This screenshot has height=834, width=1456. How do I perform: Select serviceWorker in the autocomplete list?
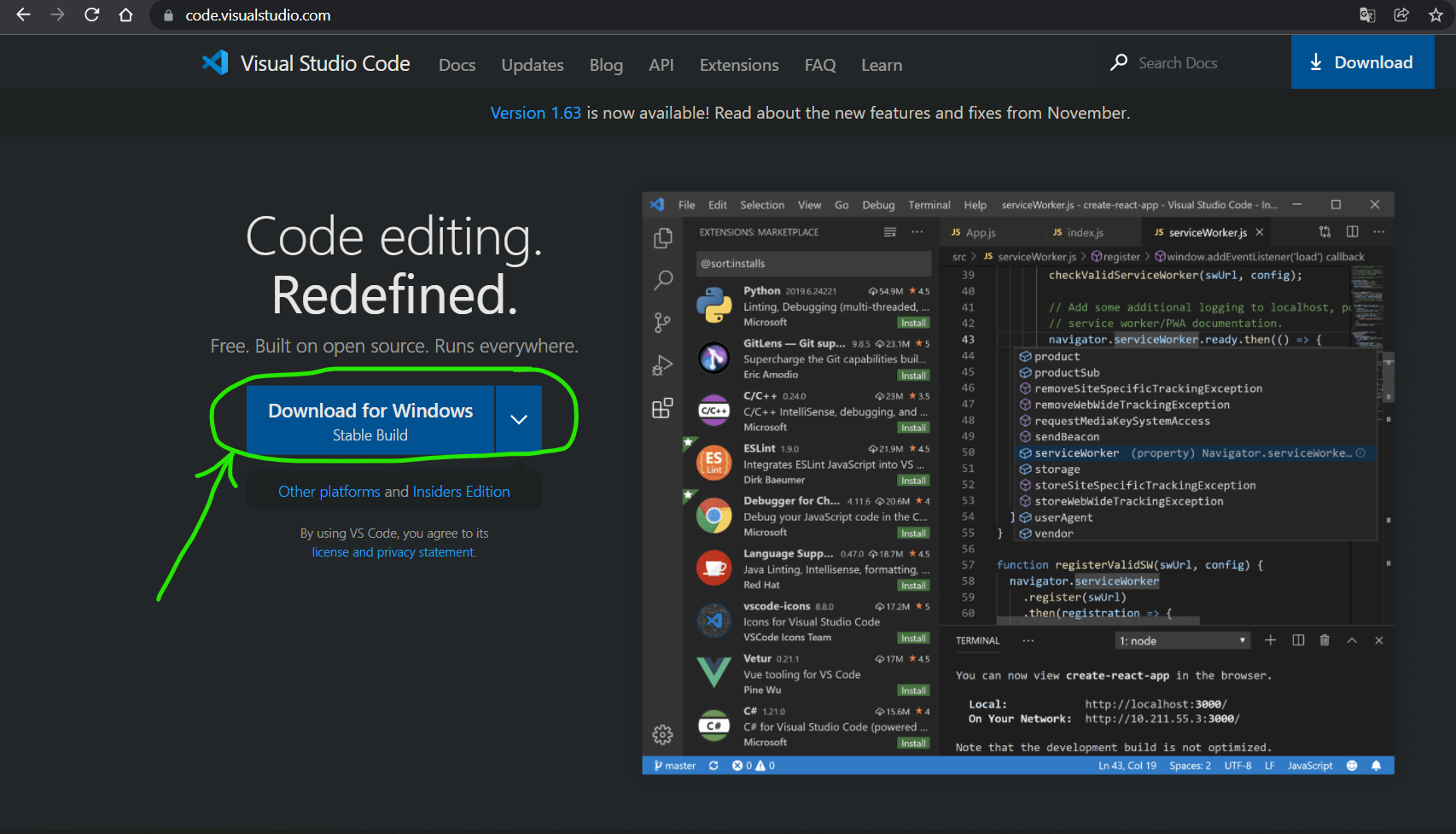1194,453
